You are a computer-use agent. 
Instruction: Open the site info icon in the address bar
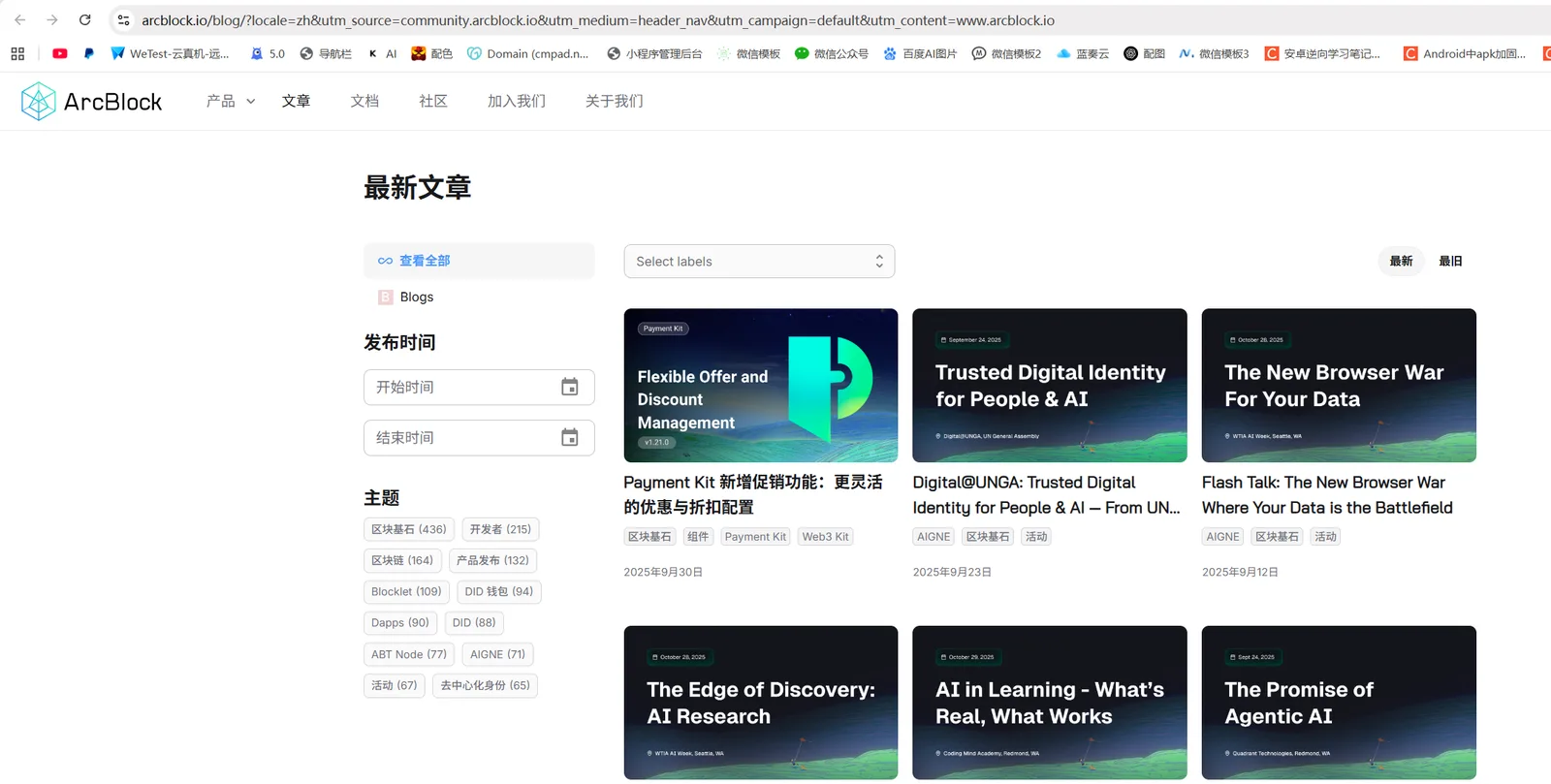[123, 20]
